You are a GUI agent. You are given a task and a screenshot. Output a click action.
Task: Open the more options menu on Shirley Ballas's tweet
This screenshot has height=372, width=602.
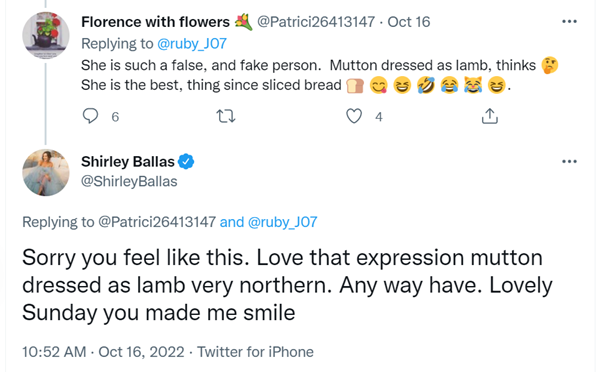click(569, 161)
